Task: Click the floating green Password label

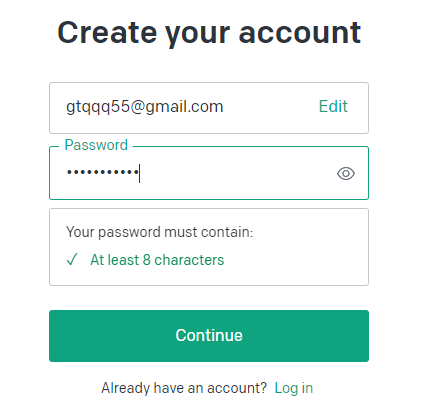Action: click(x=96, y=145)
